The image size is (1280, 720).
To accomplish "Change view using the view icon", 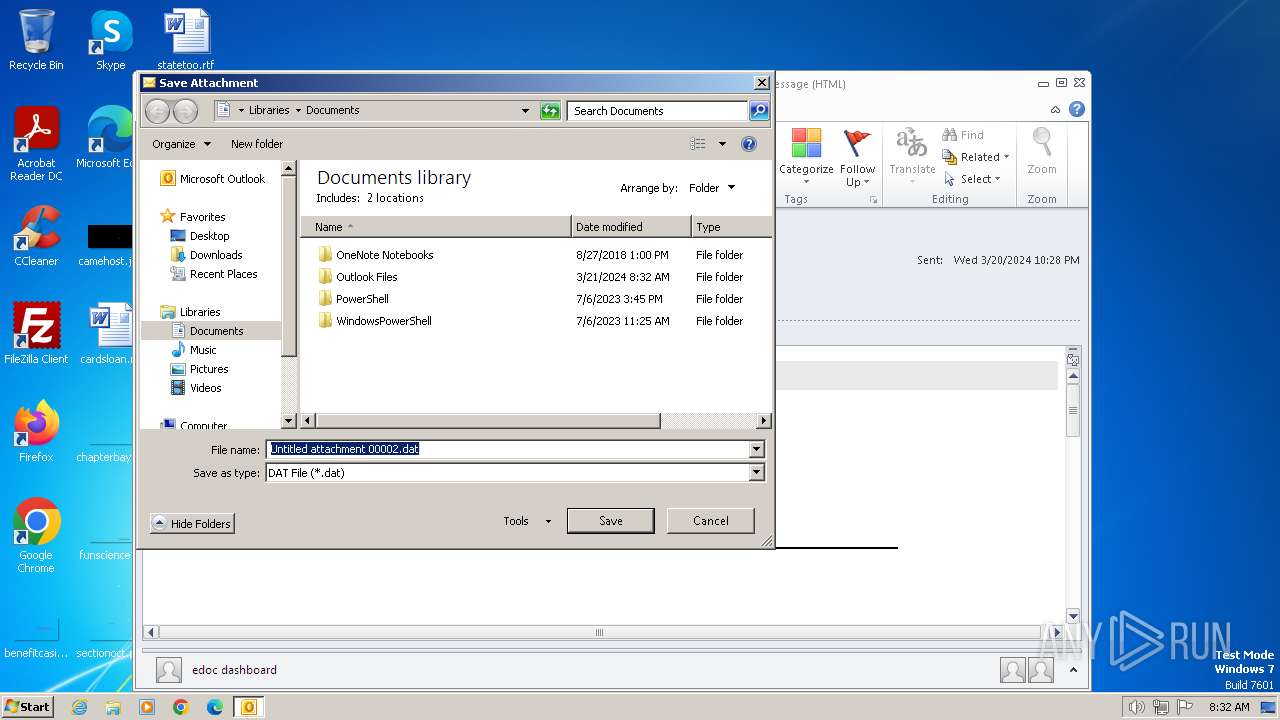I will click(x=698, y=144).
